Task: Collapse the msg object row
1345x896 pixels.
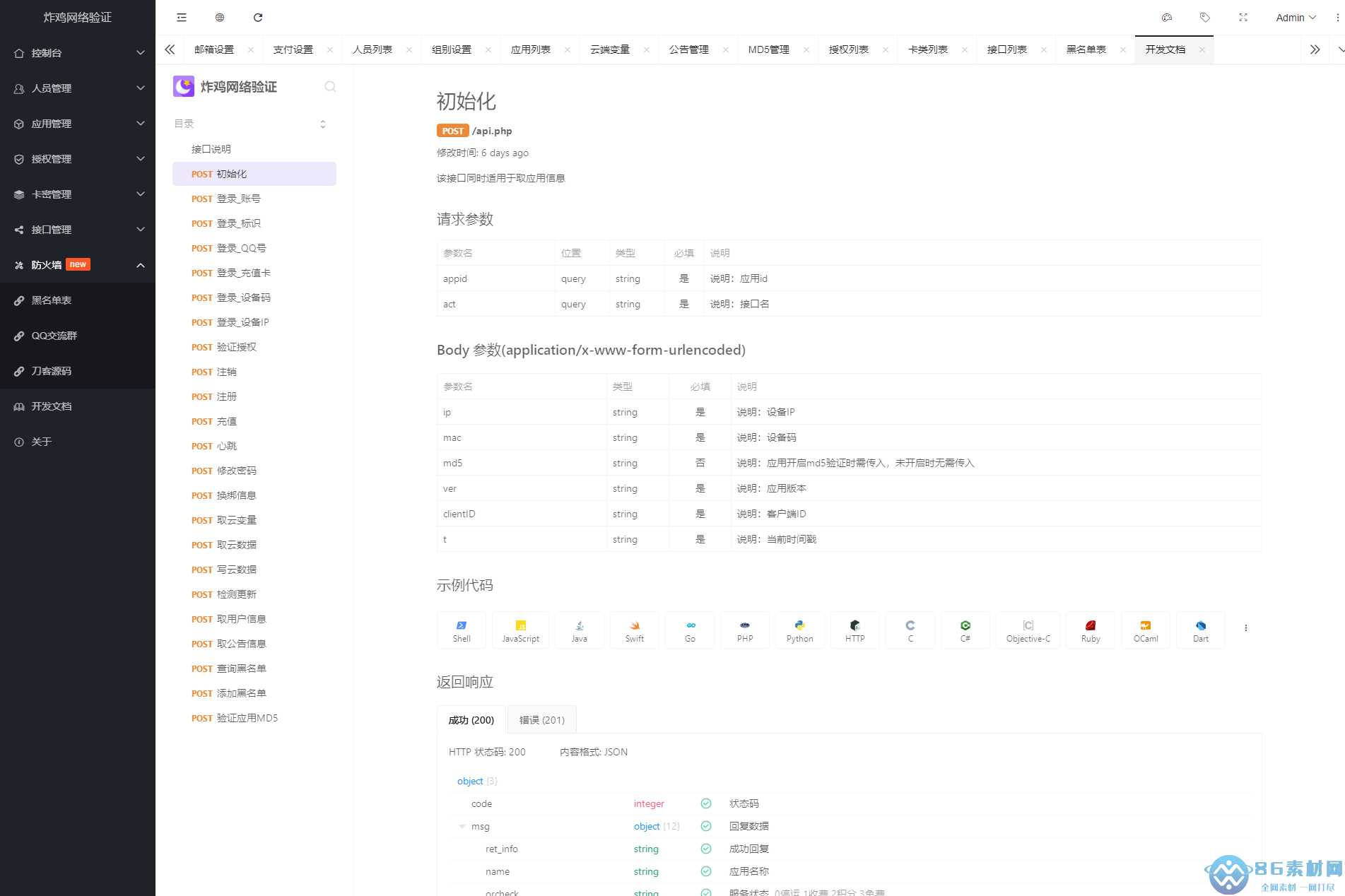Action: coord(462,826)
